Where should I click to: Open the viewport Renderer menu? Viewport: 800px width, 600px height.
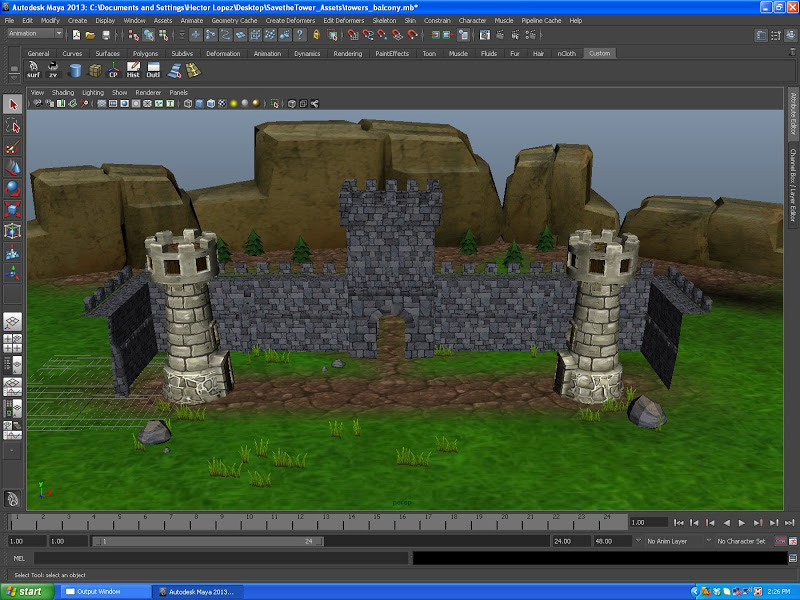point(148,92)
